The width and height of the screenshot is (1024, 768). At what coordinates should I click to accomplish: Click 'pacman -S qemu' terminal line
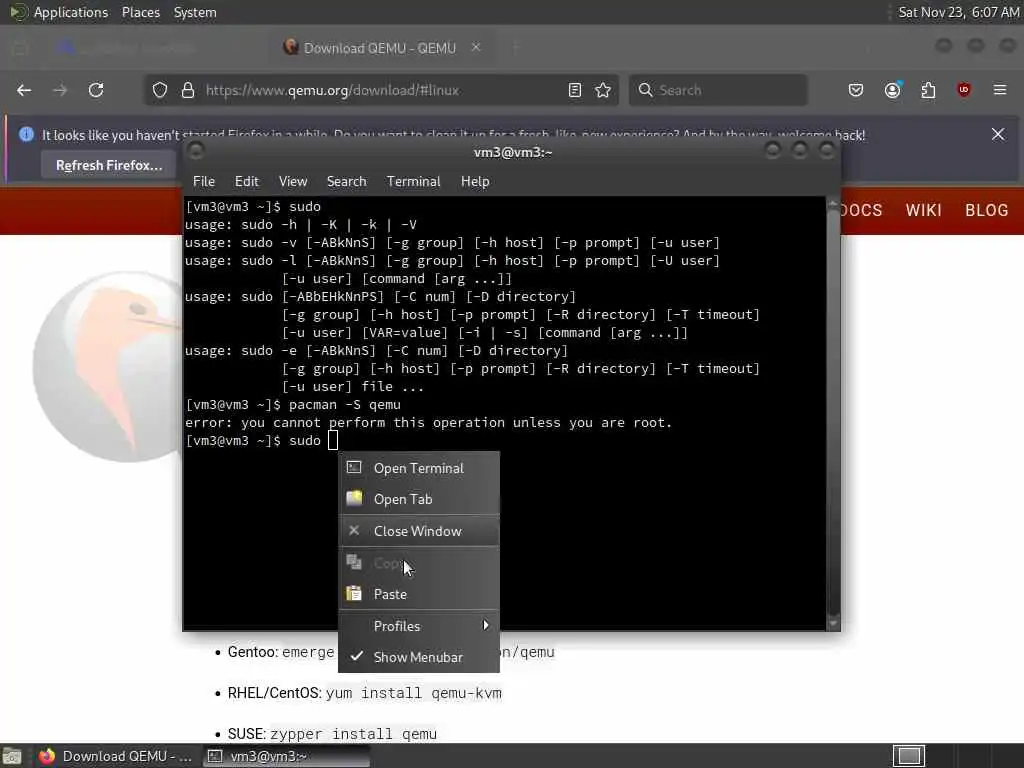293,405
